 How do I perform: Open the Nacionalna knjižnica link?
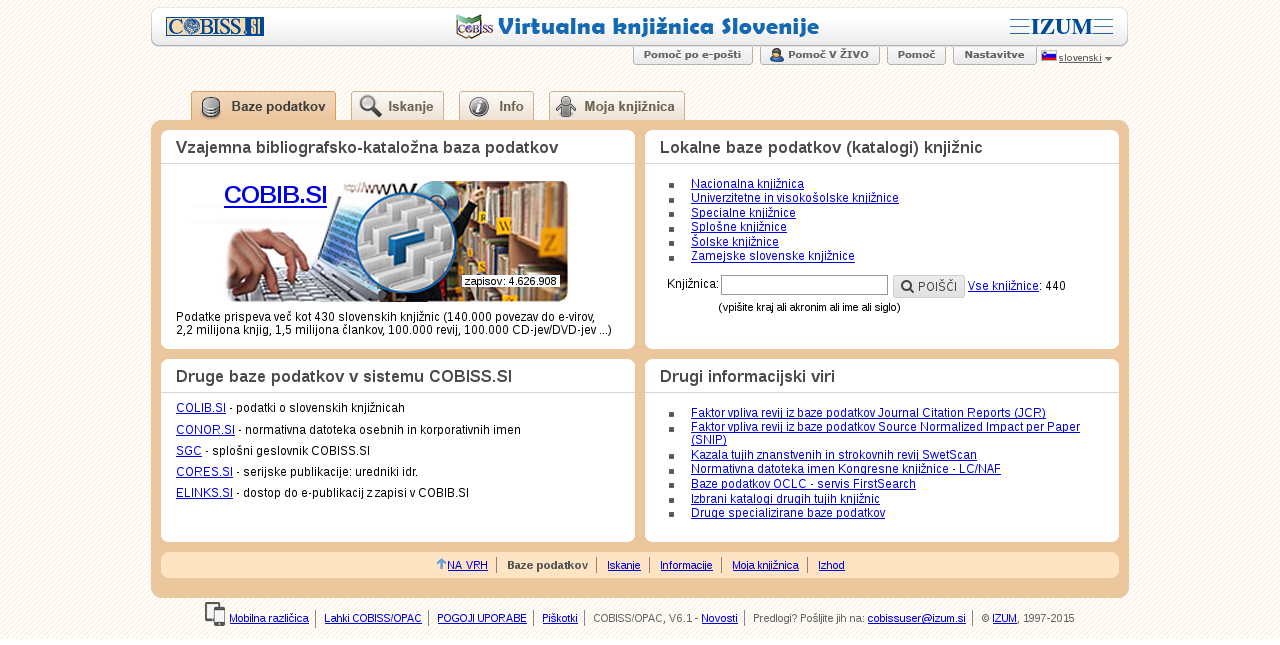[x=747, y=184]
